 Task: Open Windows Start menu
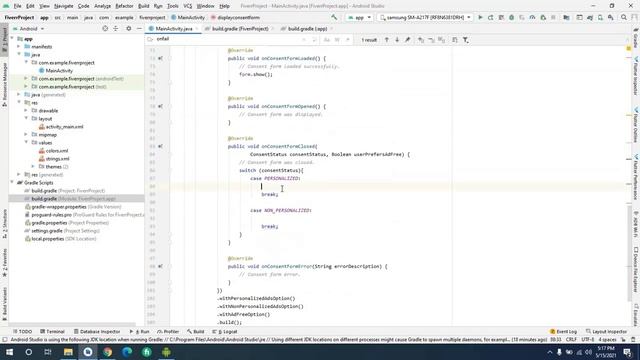pos(9,352)
